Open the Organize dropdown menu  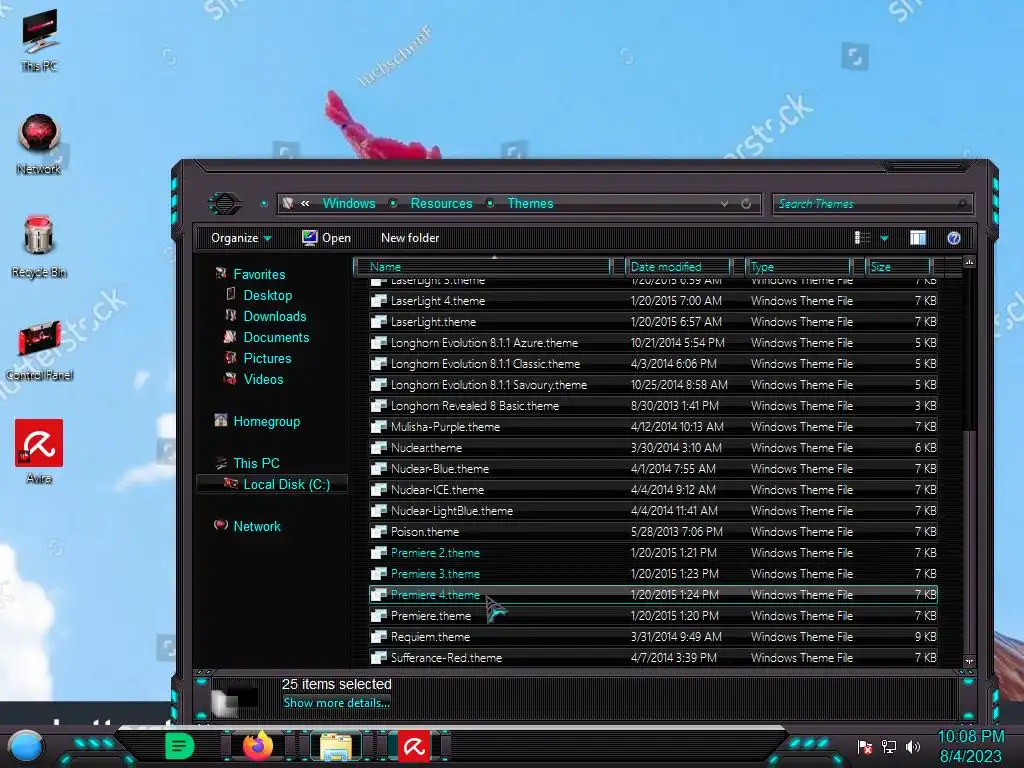241,238
